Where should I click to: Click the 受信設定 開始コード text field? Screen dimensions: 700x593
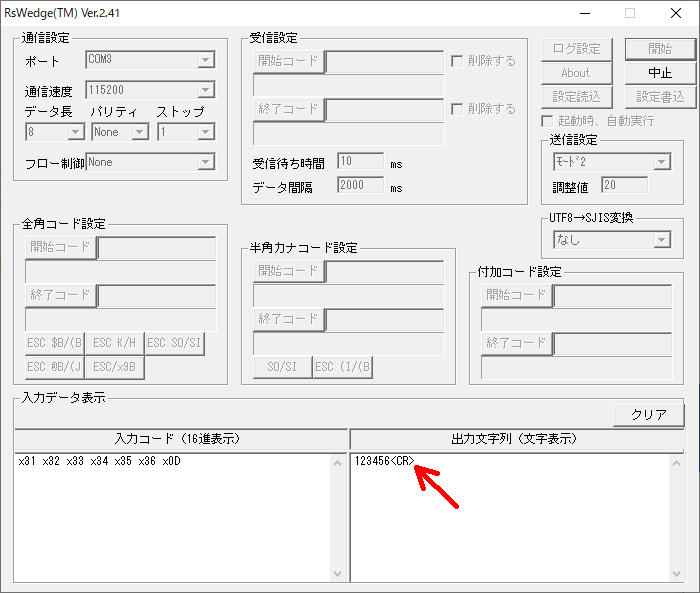point(385,62)
